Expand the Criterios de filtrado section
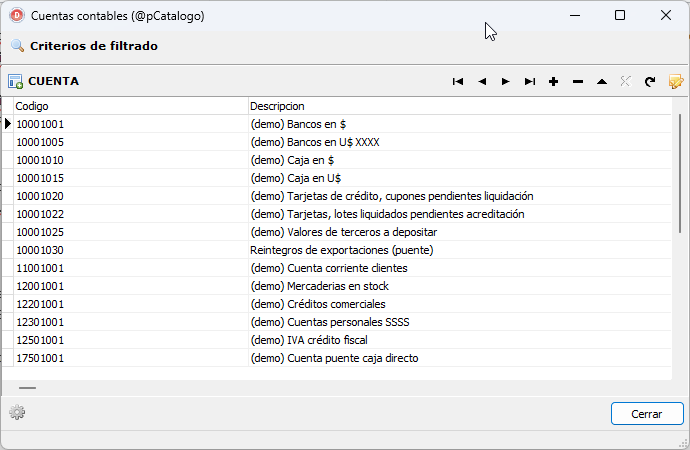The height and width of the screenshot is (450, 690). (x=94, y=46)
